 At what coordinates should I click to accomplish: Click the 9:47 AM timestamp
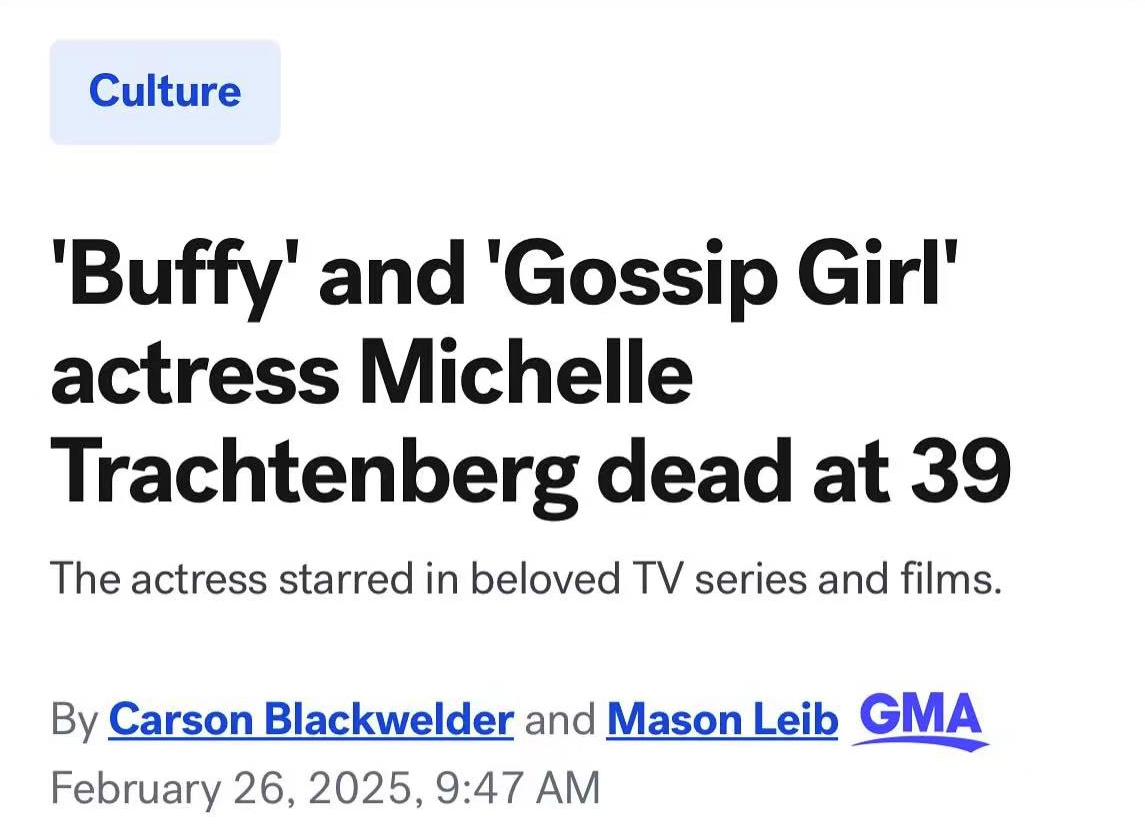coord(517,788)
